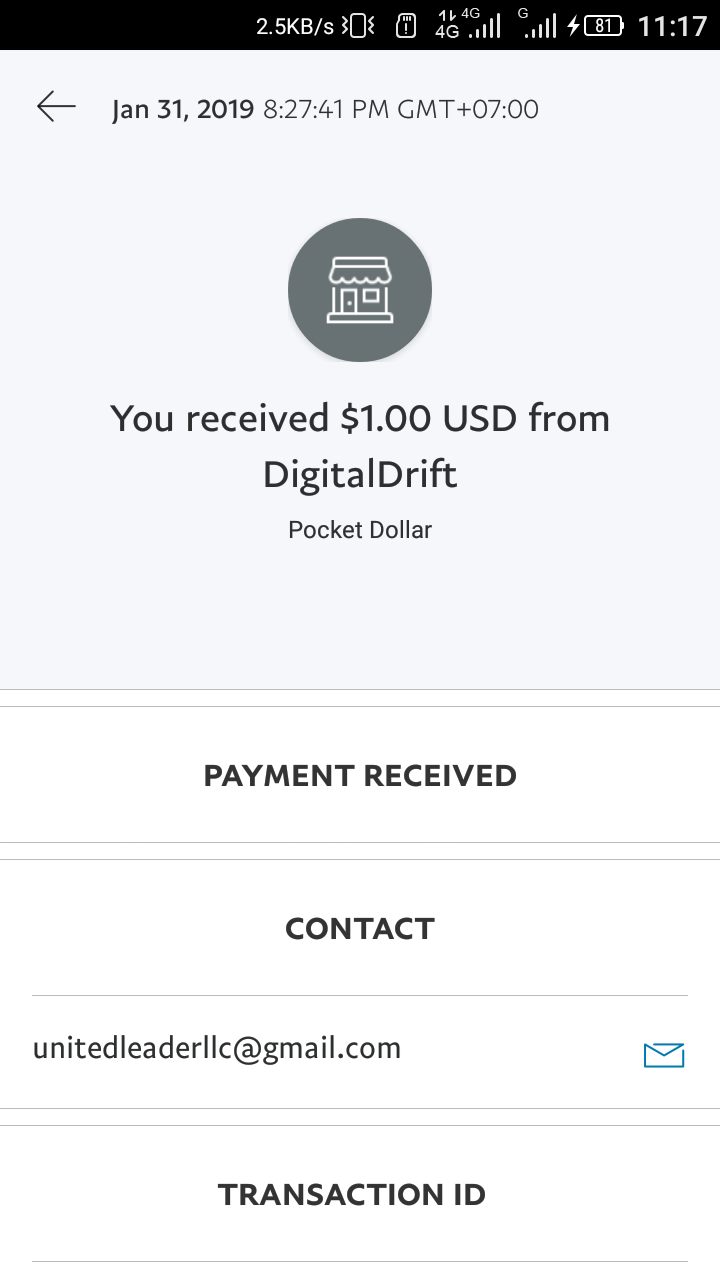This screenshot has height=1280, width=720.
Task: Tap the back arrow
Action: pos(56,107)
